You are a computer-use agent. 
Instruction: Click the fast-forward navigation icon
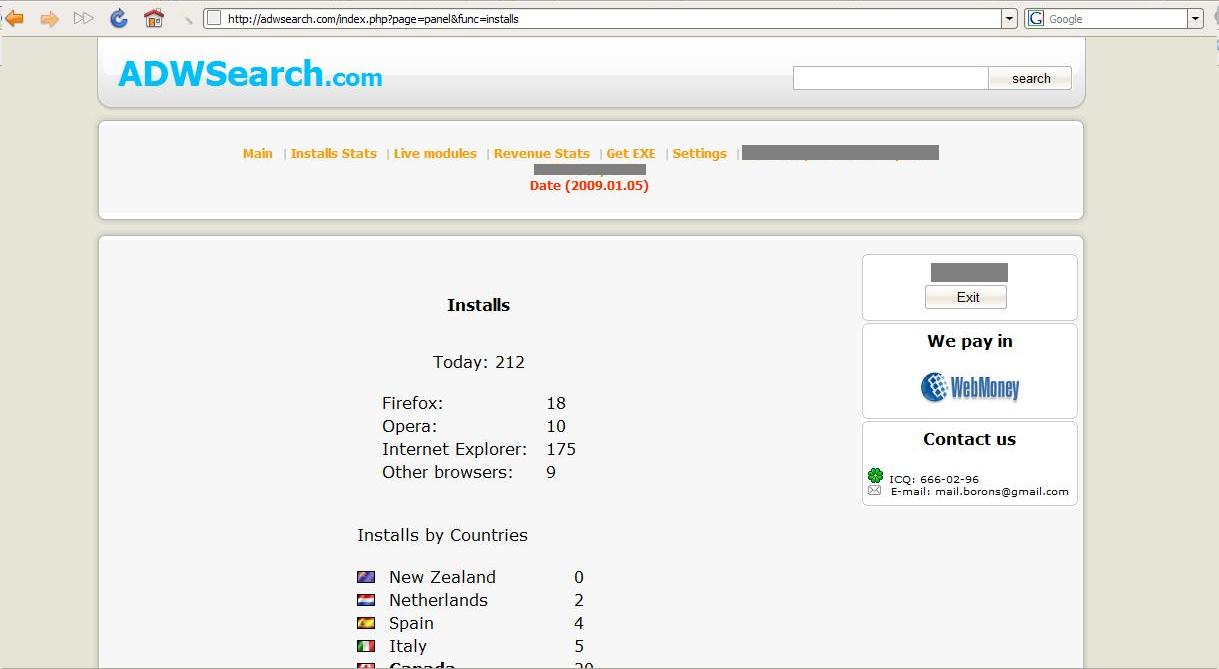tap(84, 18)
